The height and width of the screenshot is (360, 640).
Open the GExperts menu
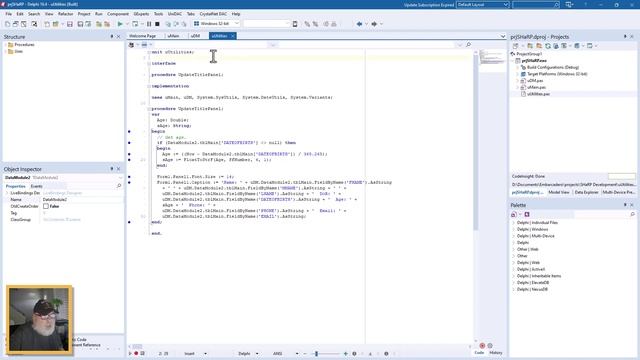click(x=141, y=14)
